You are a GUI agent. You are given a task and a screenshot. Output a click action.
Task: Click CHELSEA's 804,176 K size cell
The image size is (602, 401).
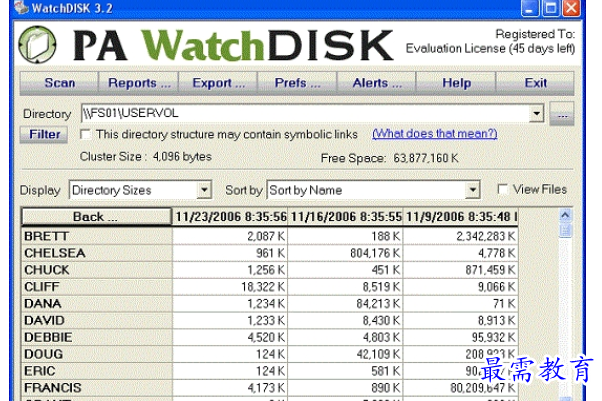(x=345, y=253)
